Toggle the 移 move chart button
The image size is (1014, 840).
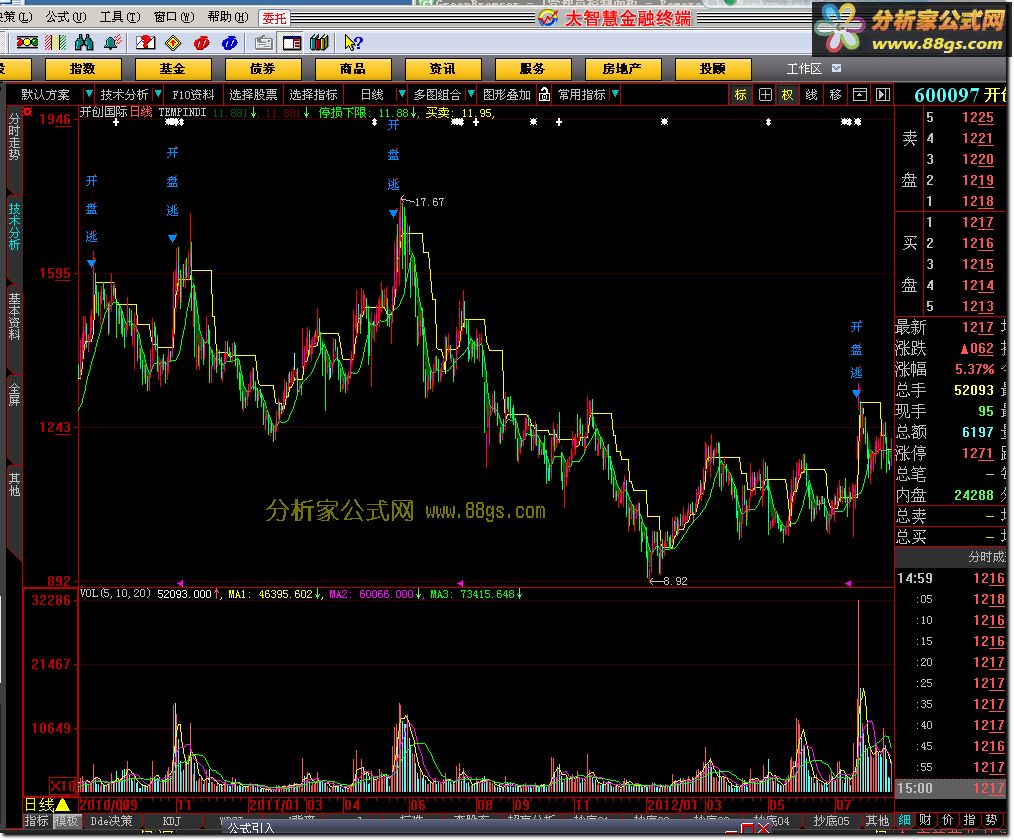836,95
